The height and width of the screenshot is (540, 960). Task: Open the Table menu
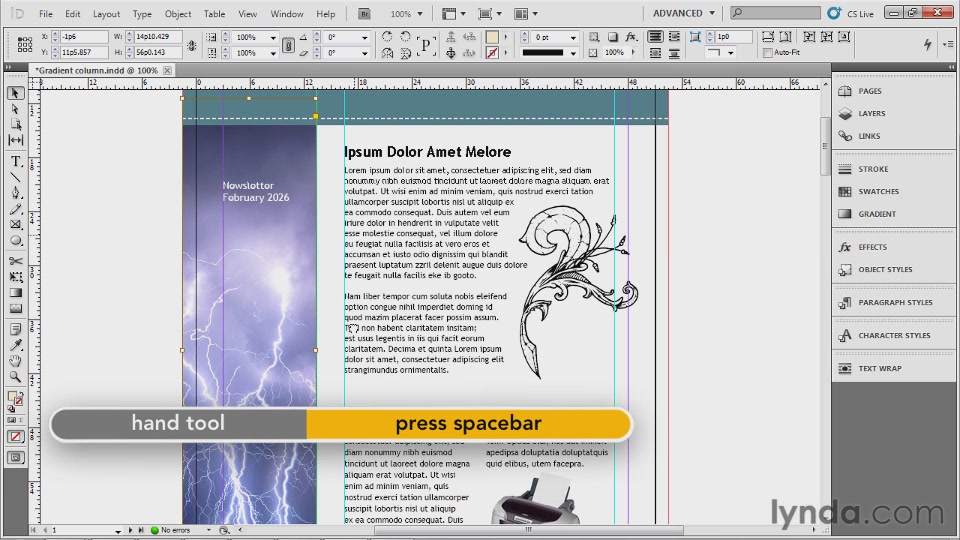coord(214,13)
